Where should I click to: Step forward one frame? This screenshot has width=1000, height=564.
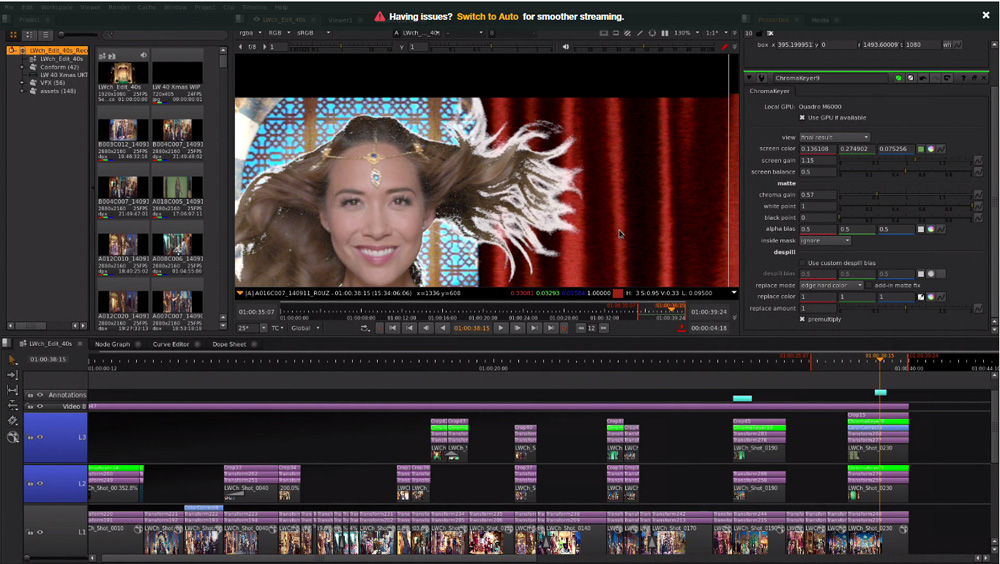point(517,328)
